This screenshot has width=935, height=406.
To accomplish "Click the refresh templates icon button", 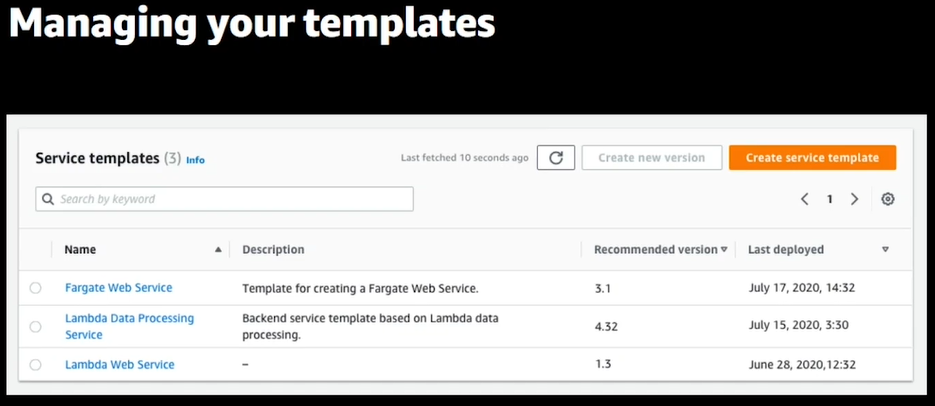I will tap(556, 158).
